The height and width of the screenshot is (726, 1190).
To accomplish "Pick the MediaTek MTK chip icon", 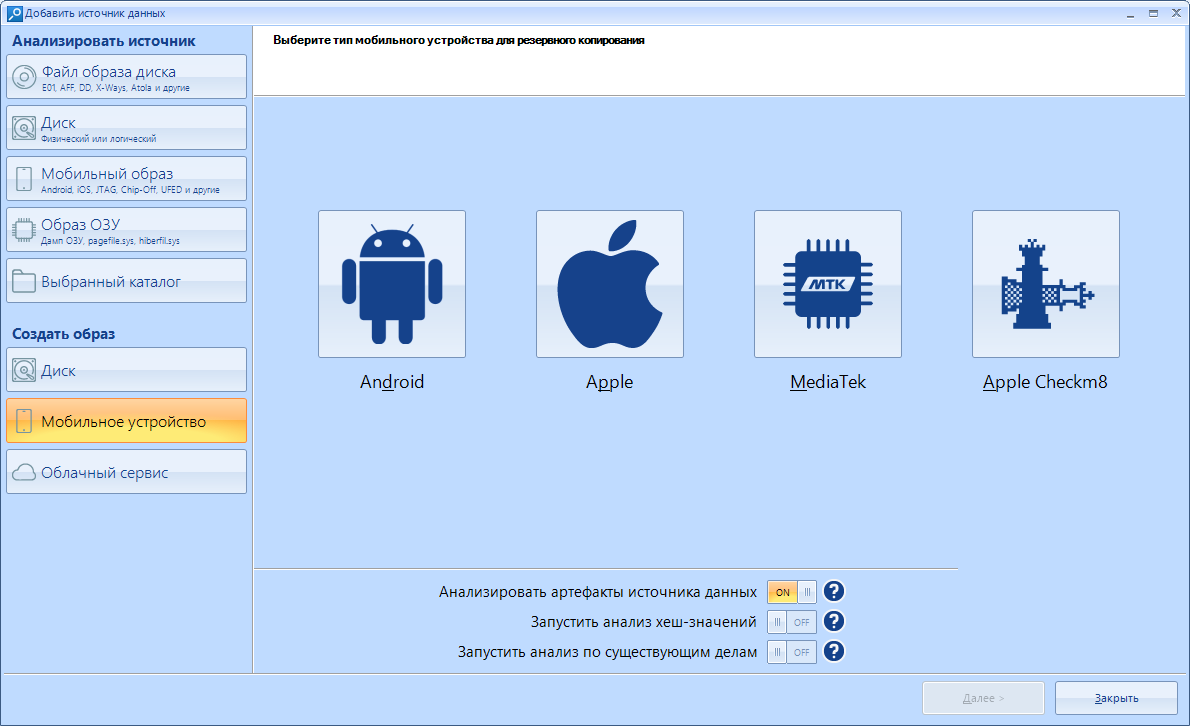I will tap(827, 284).
